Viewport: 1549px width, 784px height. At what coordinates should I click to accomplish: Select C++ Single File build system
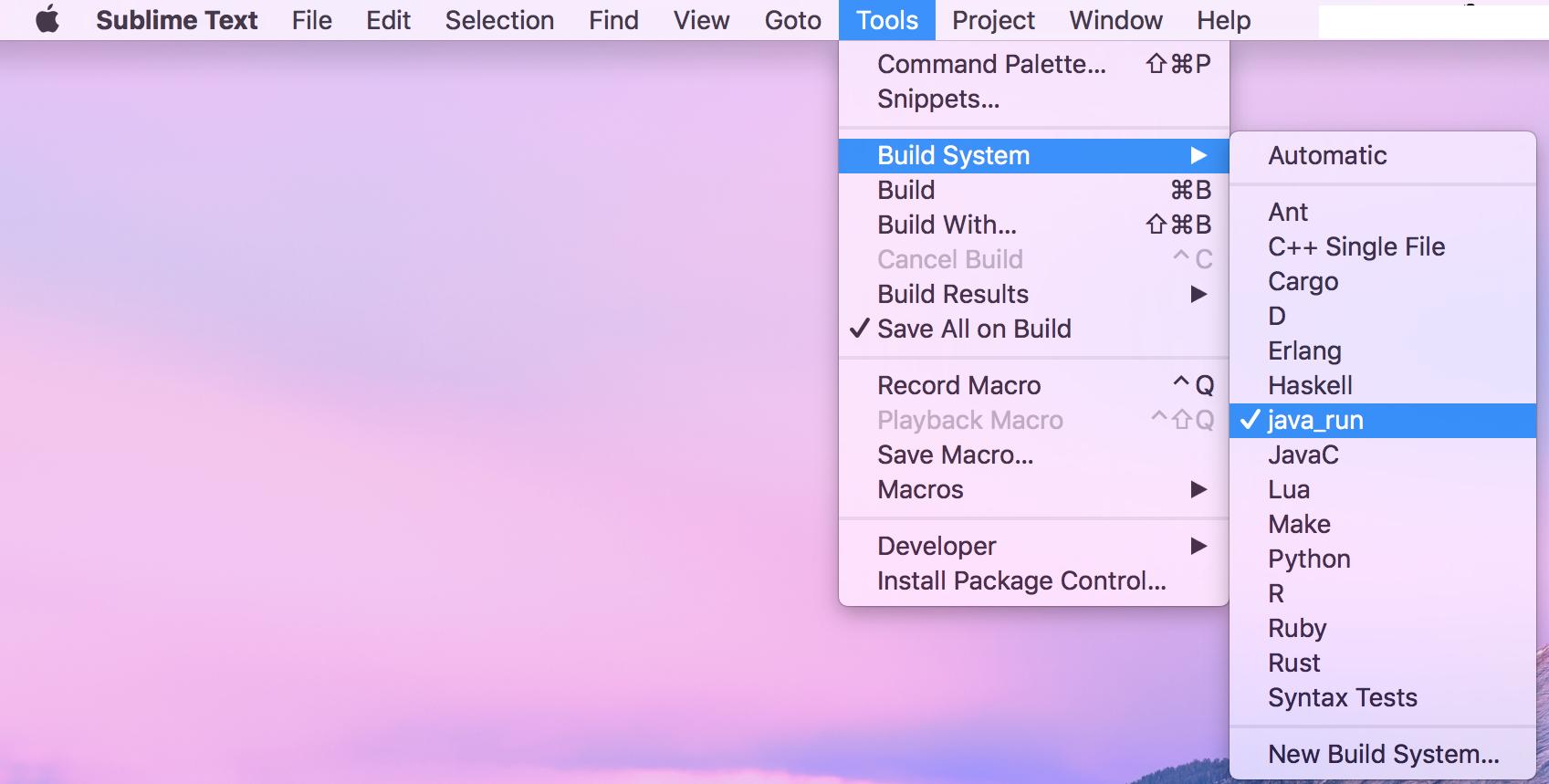1356,246
